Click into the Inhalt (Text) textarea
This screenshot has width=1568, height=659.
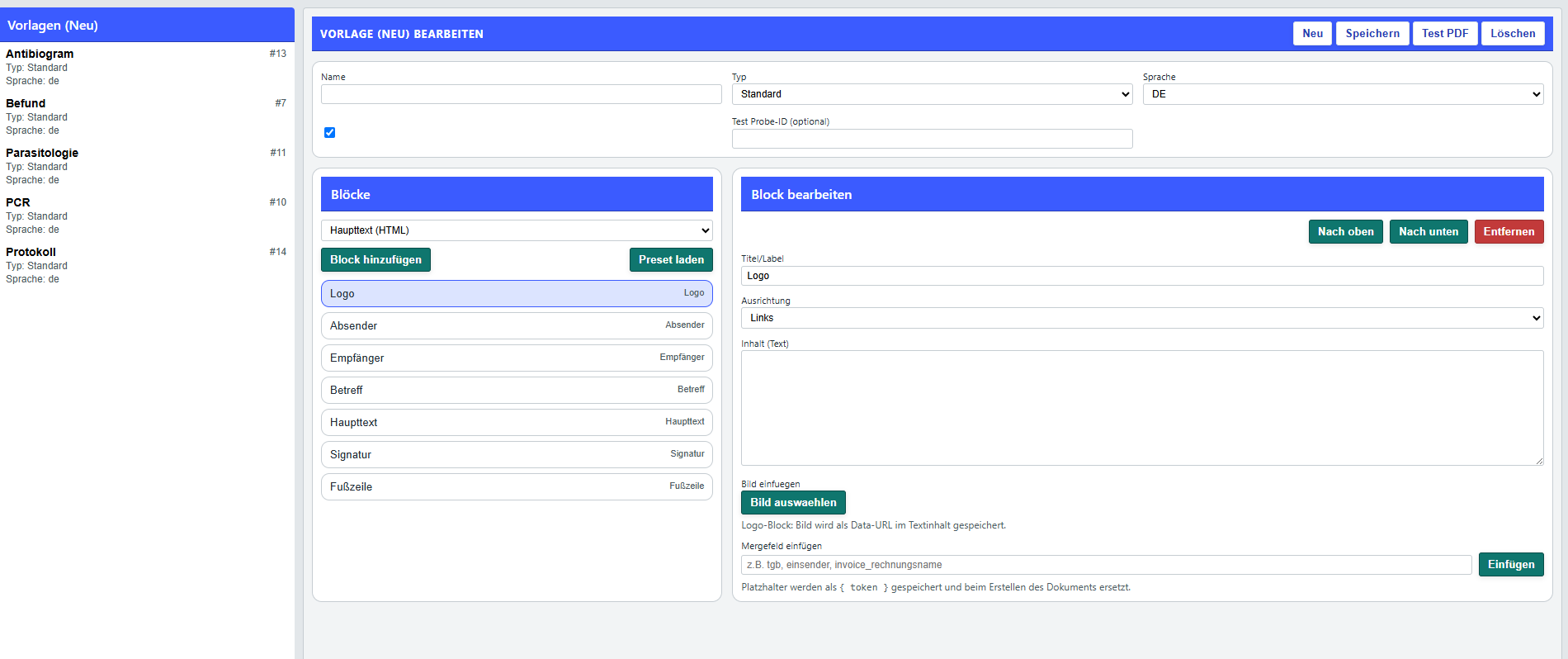(1142, 408)
